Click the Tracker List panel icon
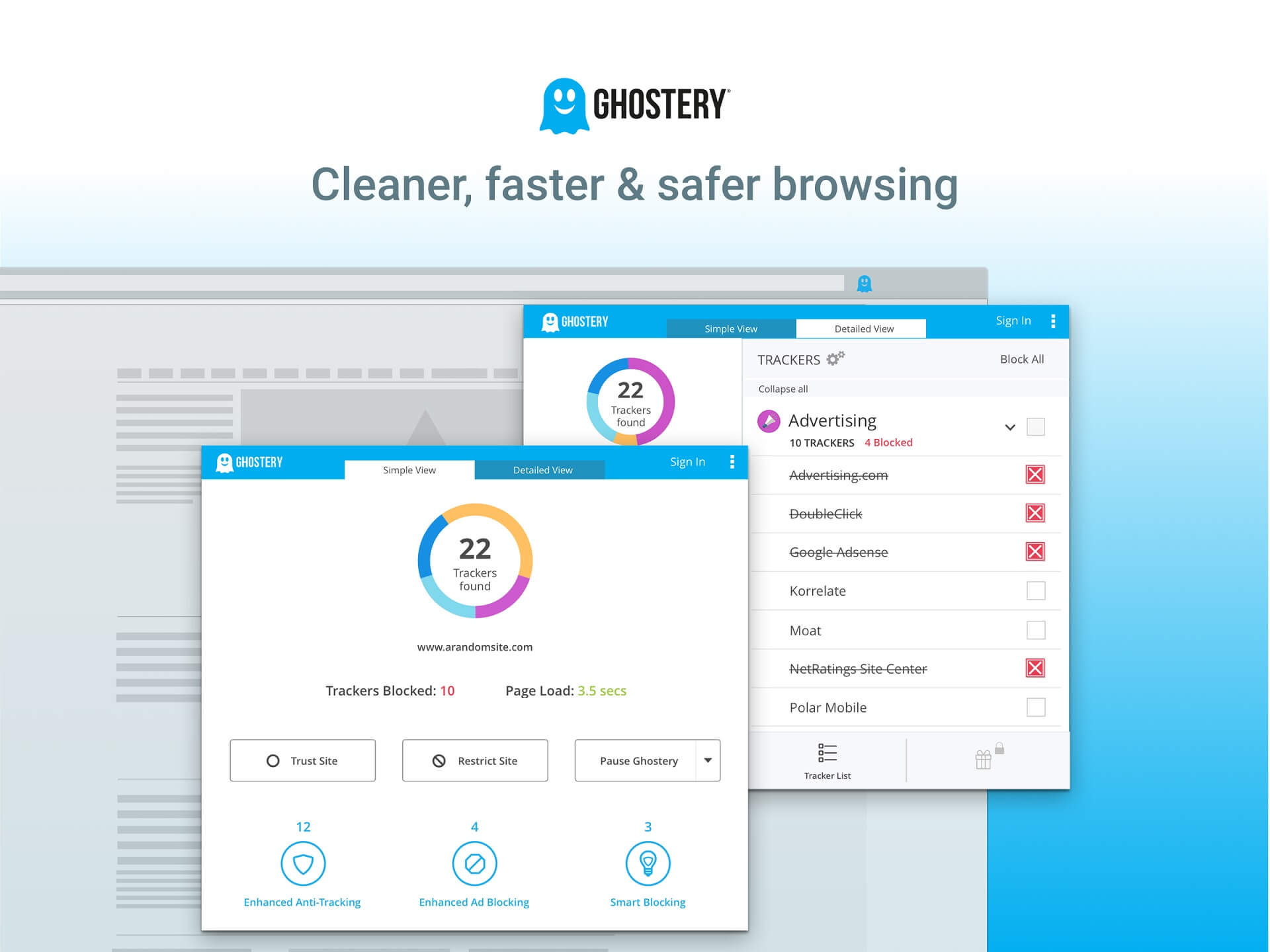This screenshot has width=1270, height=952. 830,755
